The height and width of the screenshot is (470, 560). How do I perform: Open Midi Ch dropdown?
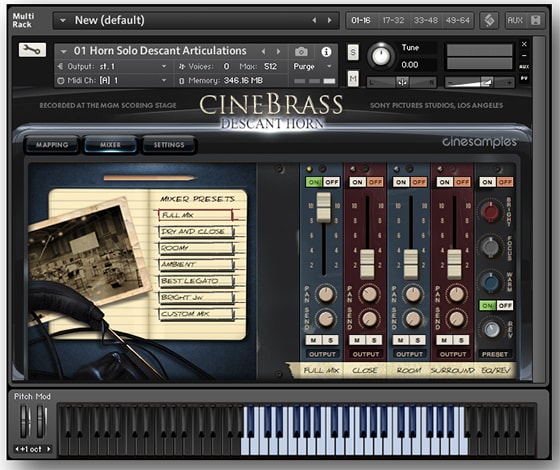tap(164, 80)
